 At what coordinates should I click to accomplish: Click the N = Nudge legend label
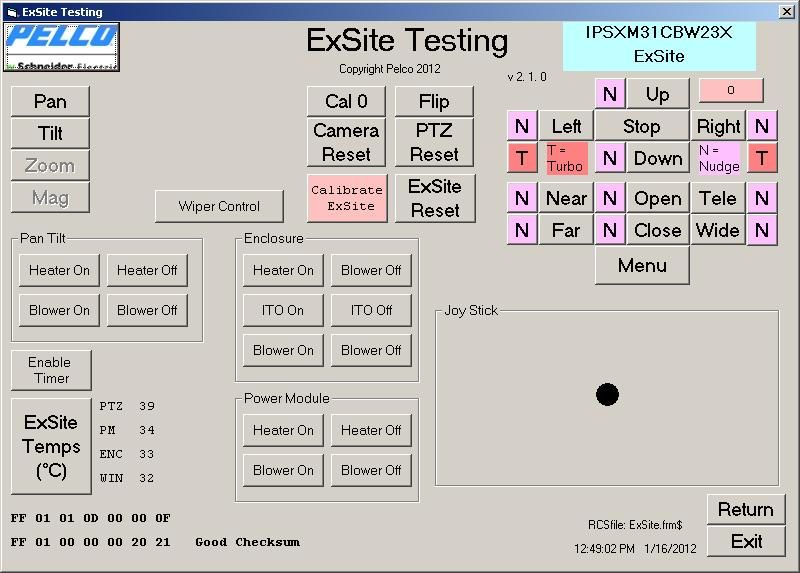719,158
